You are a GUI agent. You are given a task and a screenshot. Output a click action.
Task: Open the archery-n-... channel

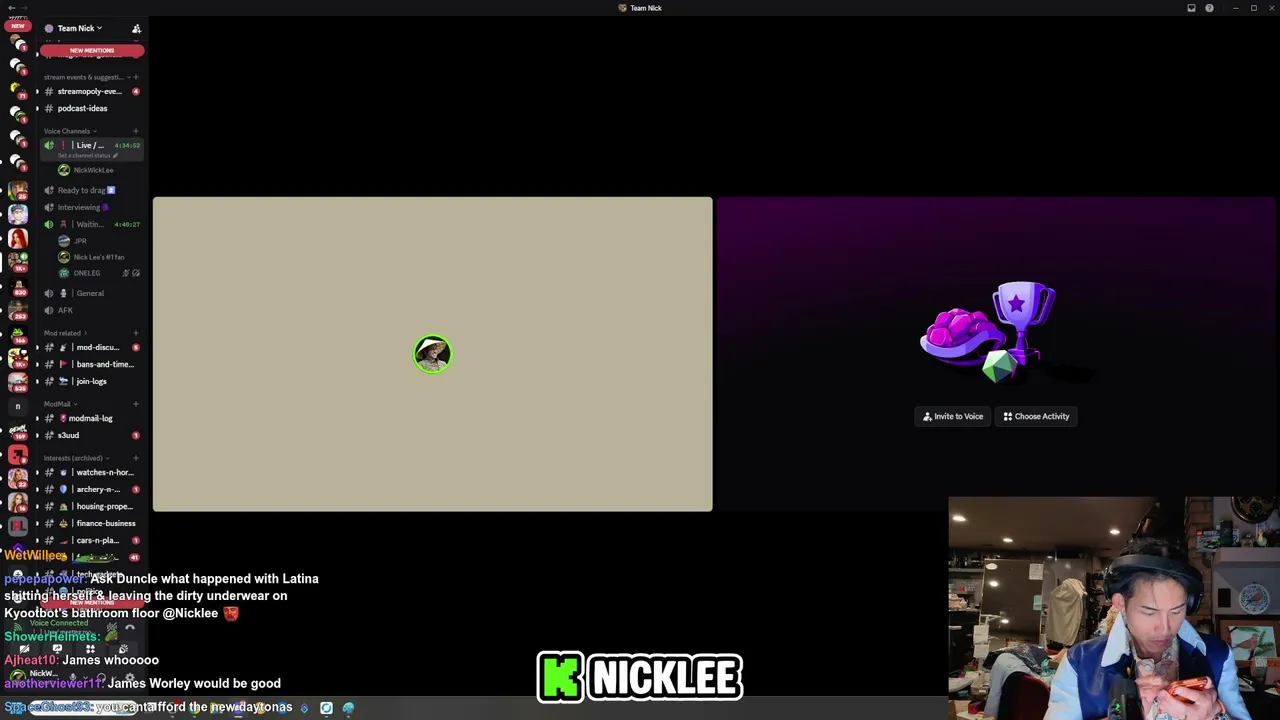90,490
